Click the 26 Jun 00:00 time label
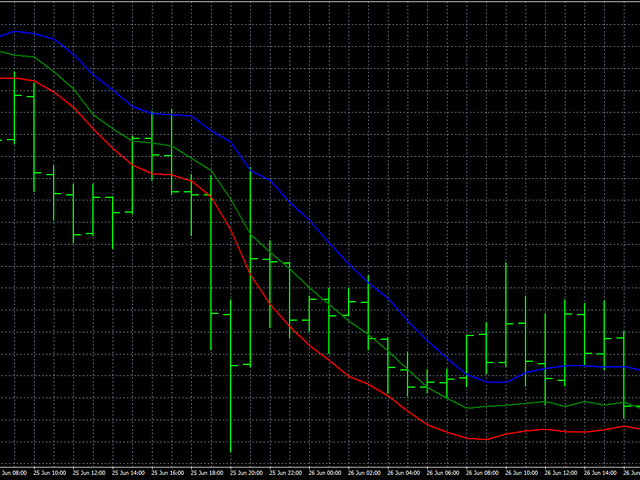 click(324, 473)
